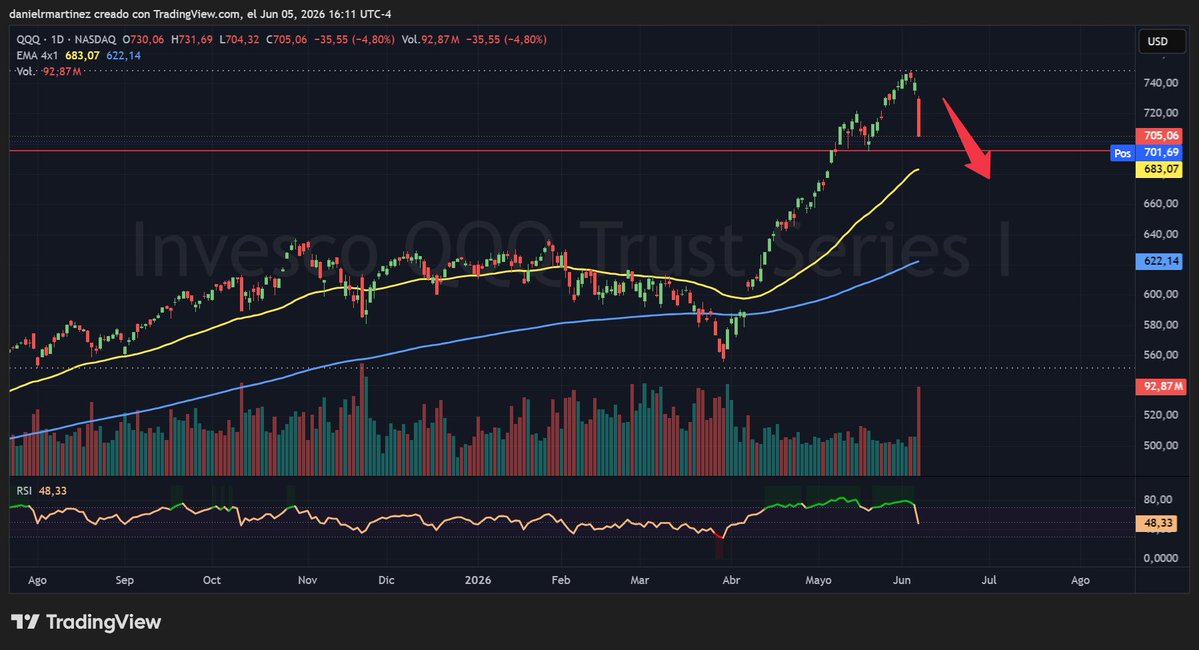Click the Nov label on time axis
The height and width of the screenshot is (650, 1199).
pyautogui.click(x=307, y=580)
